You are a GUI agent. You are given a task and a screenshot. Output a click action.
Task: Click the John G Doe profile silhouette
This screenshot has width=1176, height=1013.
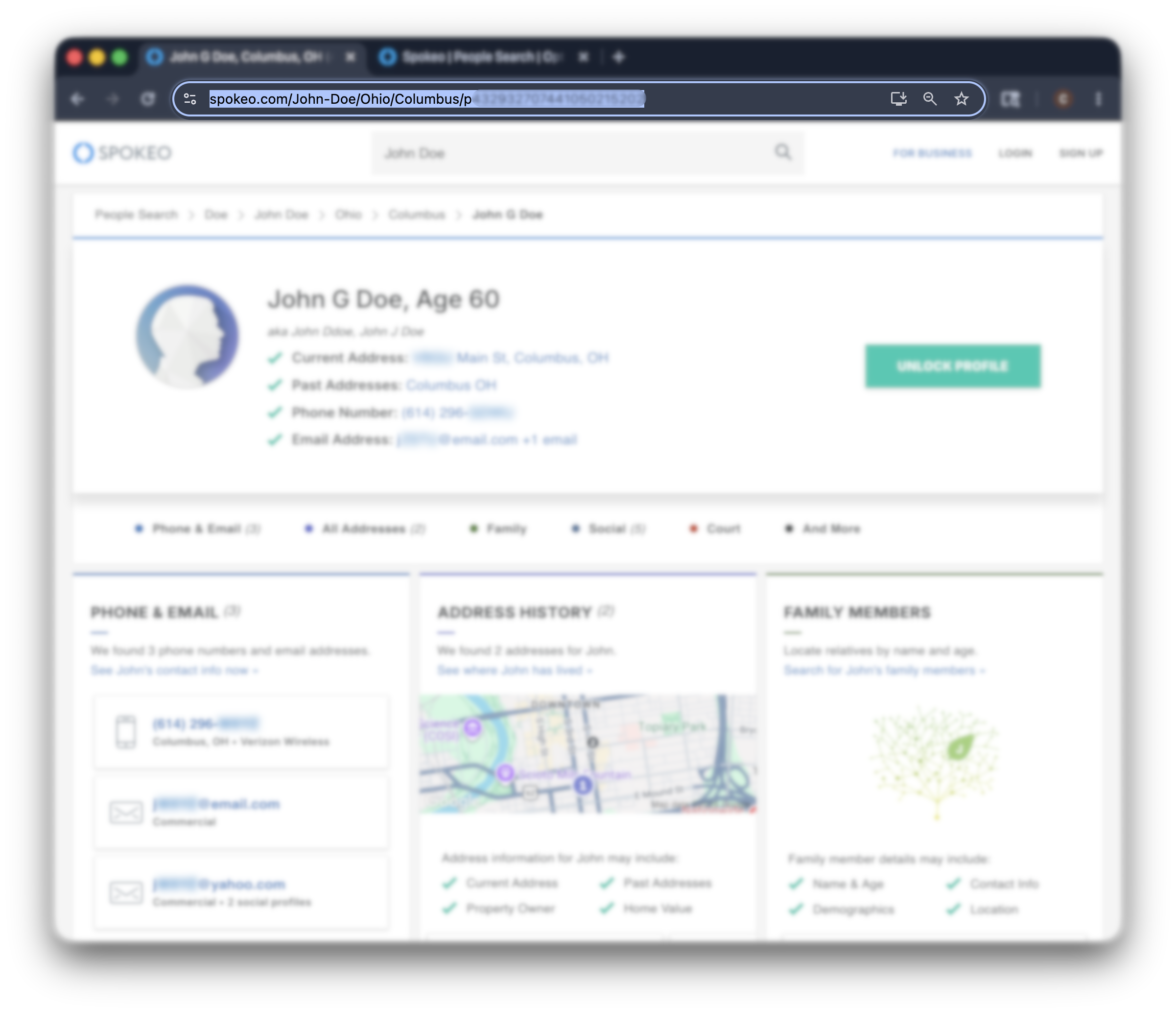coord(188,336)
